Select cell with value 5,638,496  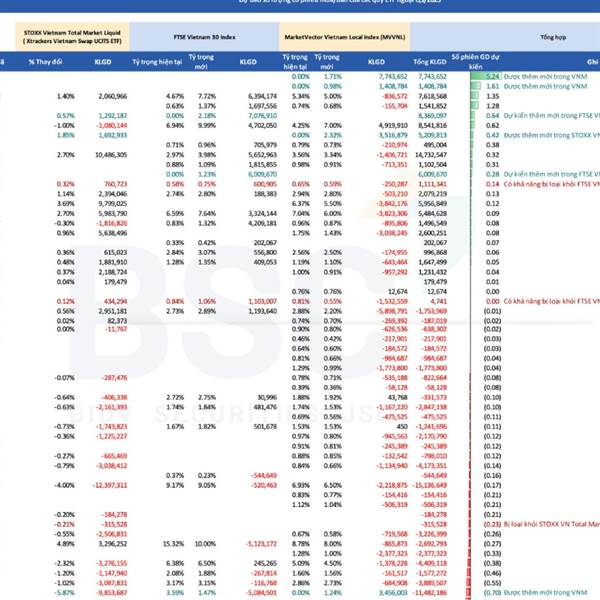tap(112, 233)
